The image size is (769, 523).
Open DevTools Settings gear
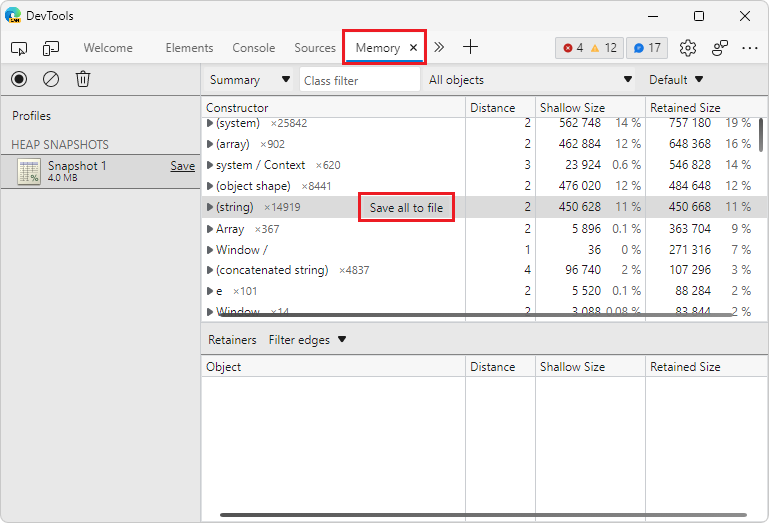(688, 48)
